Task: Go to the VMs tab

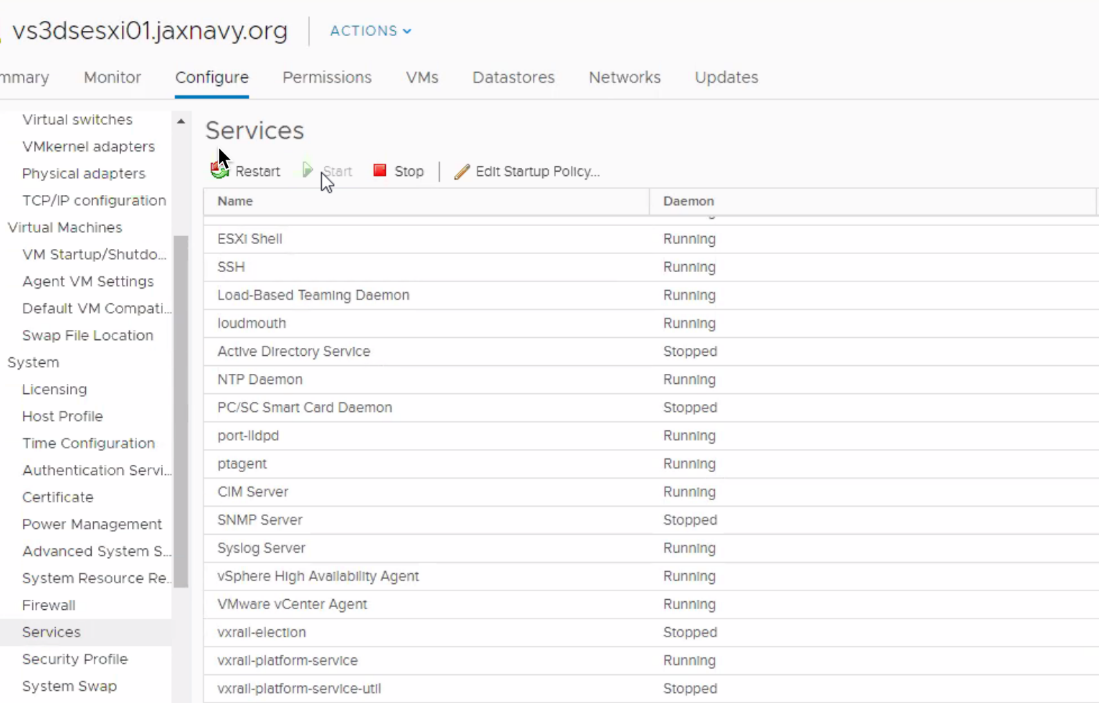Action: (x=422, y=77)
